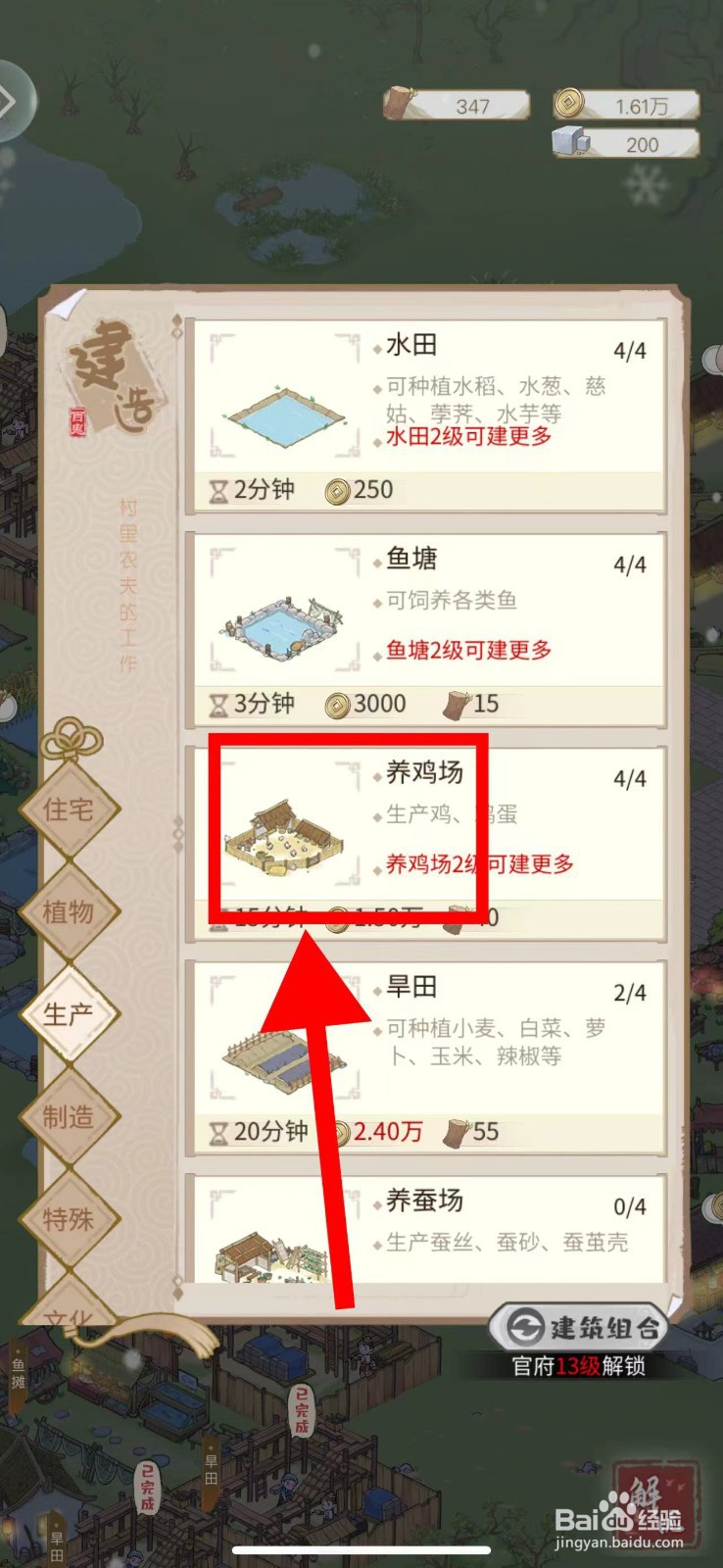The width and height of the screenshot is (723, 1568).
Task: Open the 制造 manufacturing tab
Action: [x=69, y=1117]
